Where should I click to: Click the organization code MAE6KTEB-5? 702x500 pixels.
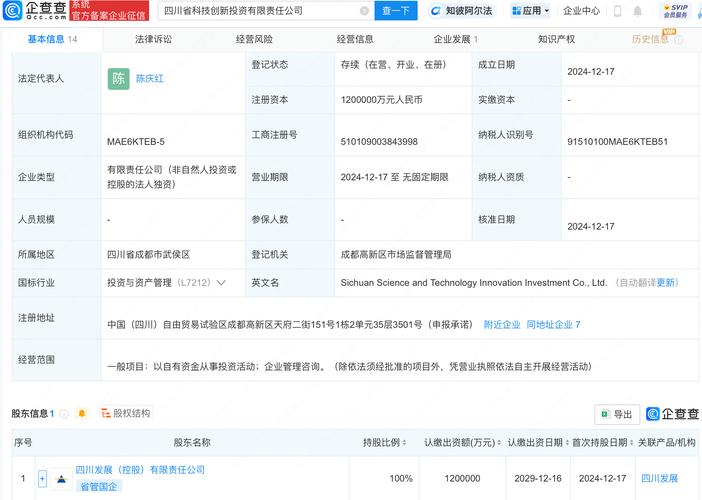(136, 142)
